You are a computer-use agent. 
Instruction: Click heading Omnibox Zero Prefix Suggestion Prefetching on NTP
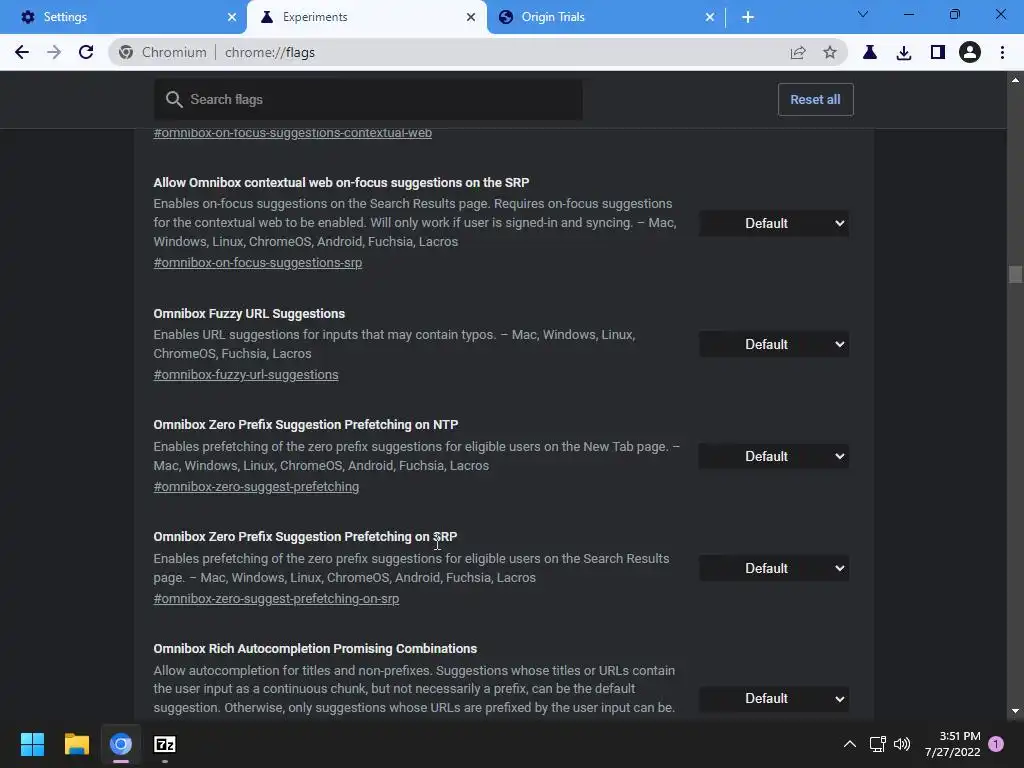306,424
